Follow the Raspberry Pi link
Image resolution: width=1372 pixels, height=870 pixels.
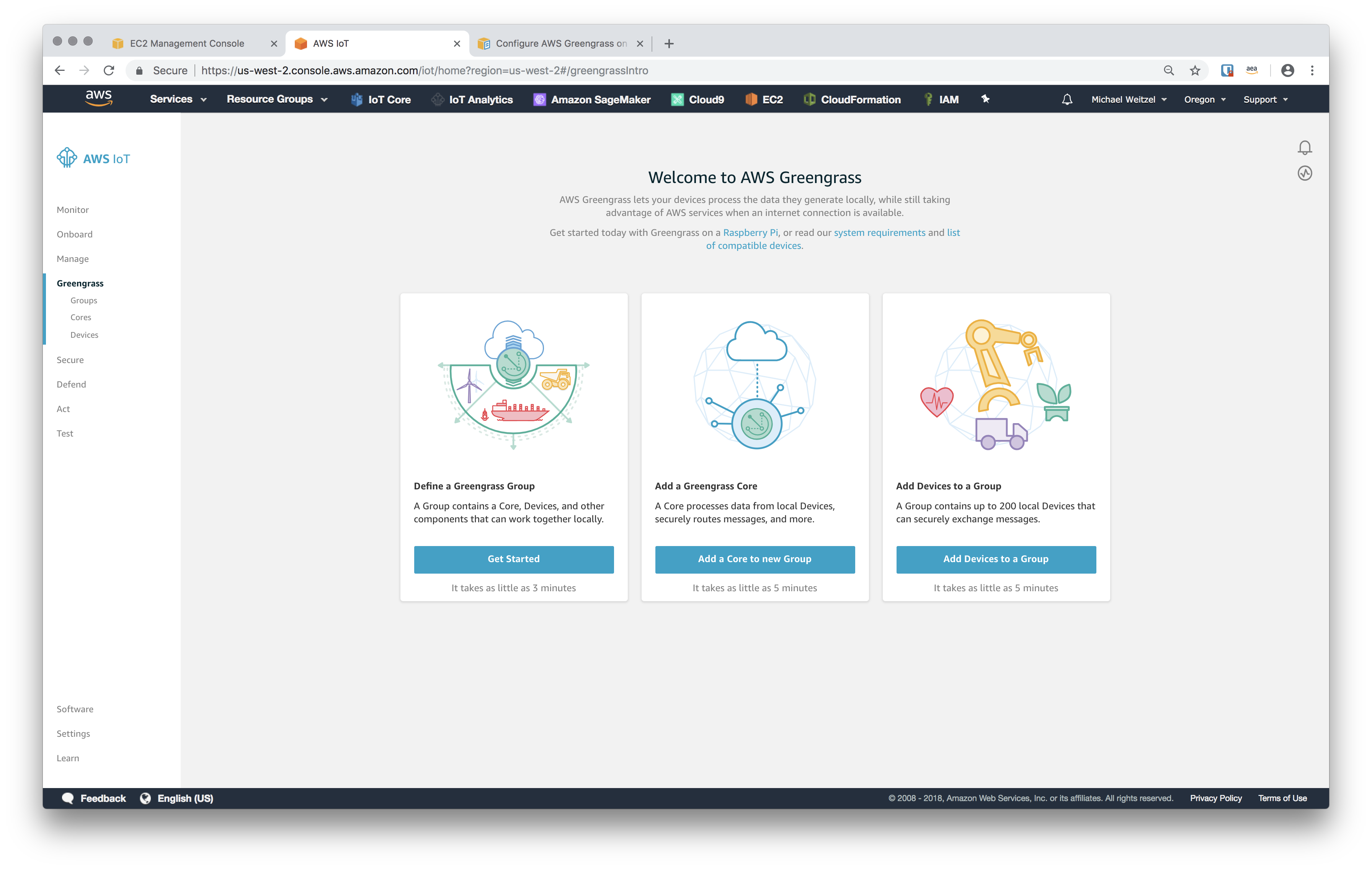(750, 232)
